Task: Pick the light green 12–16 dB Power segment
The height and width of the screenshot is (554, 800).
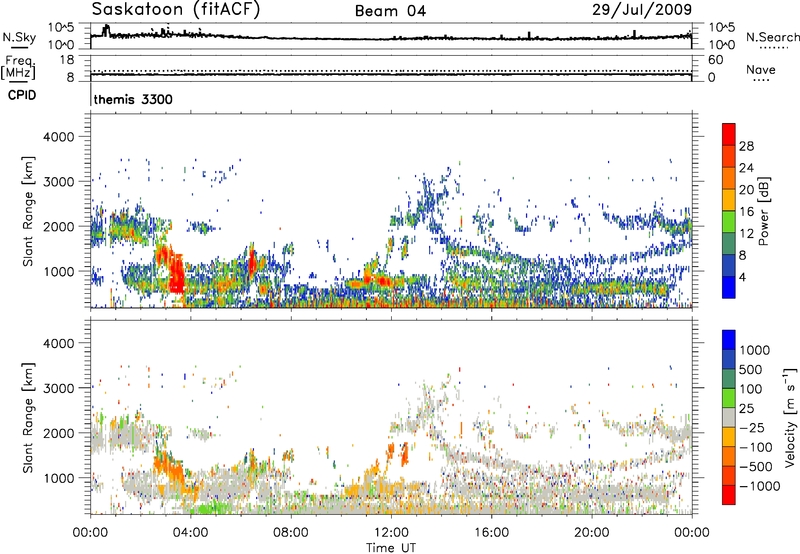Action: point(729,222)
